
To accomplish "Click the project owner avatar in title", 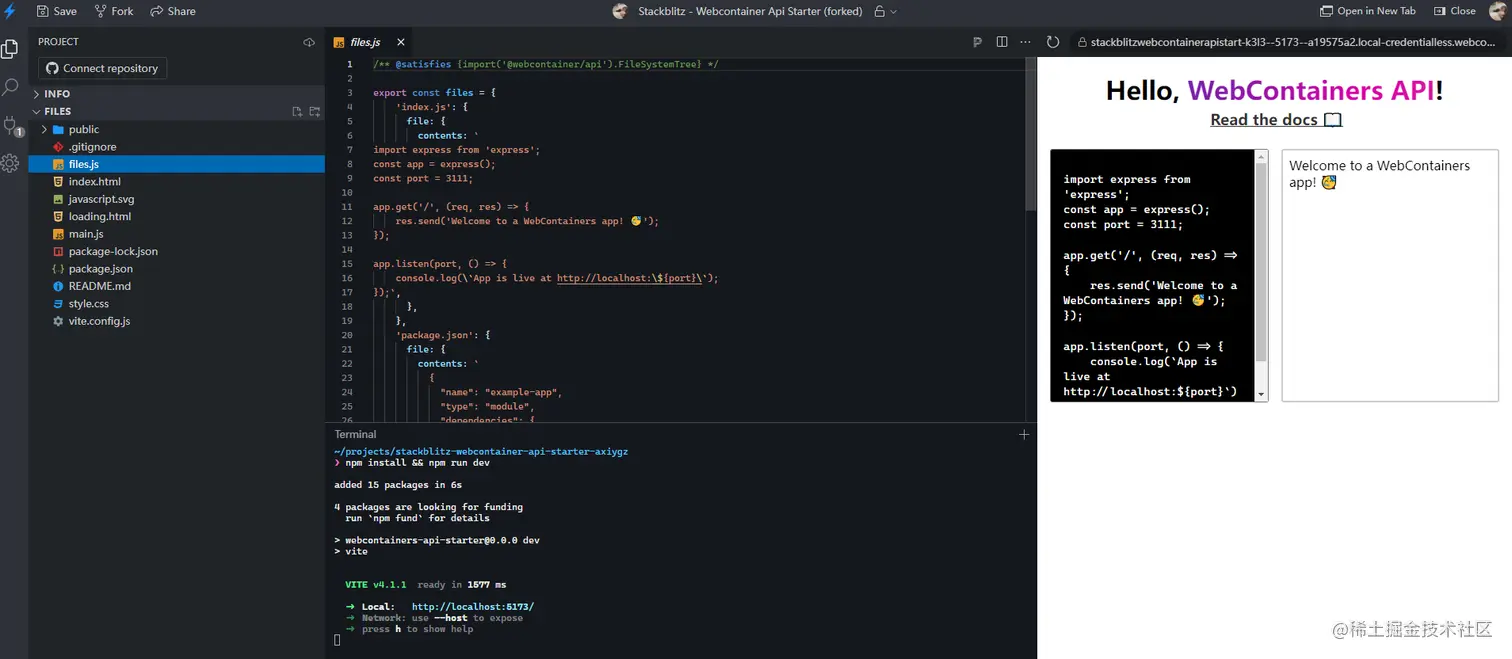I will pyautogui.click(x=620, y=11).
